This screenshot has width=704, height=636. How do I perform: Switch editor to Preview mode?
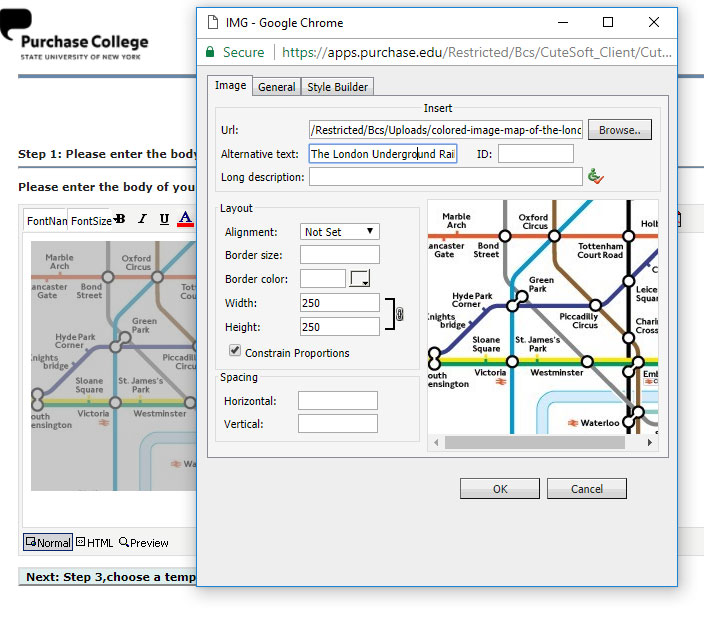(x=144, y=543)
